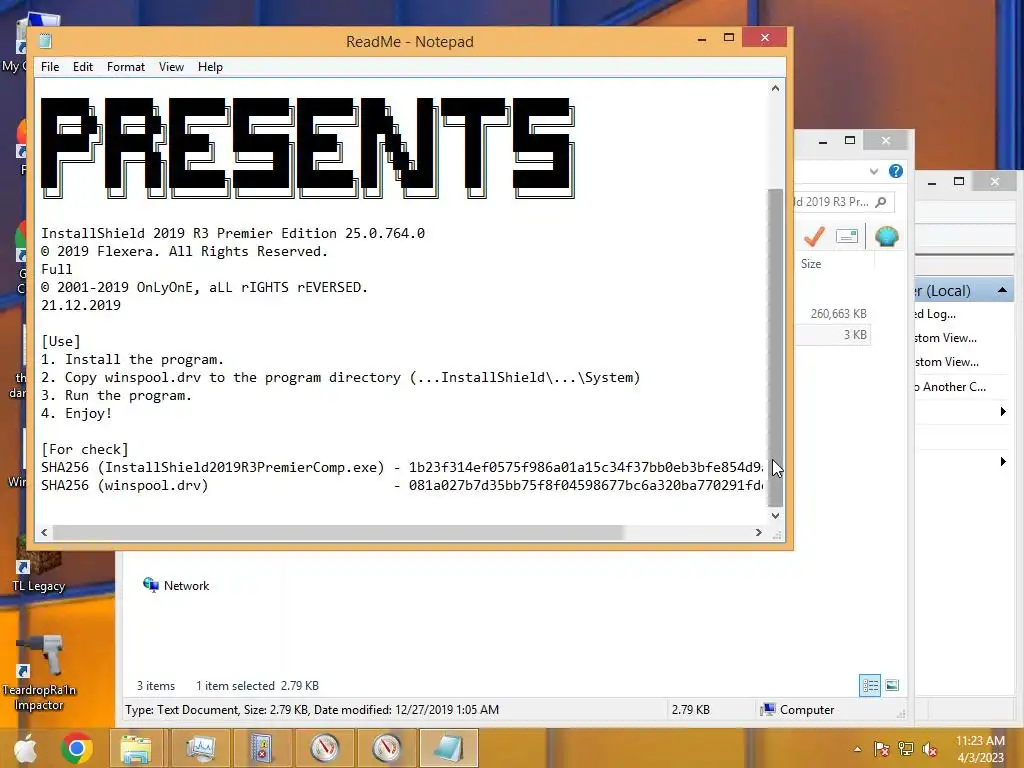1024x768 pixels.
Task: Open the first InstallShield taskbar icon
Action: coord(325,748)
